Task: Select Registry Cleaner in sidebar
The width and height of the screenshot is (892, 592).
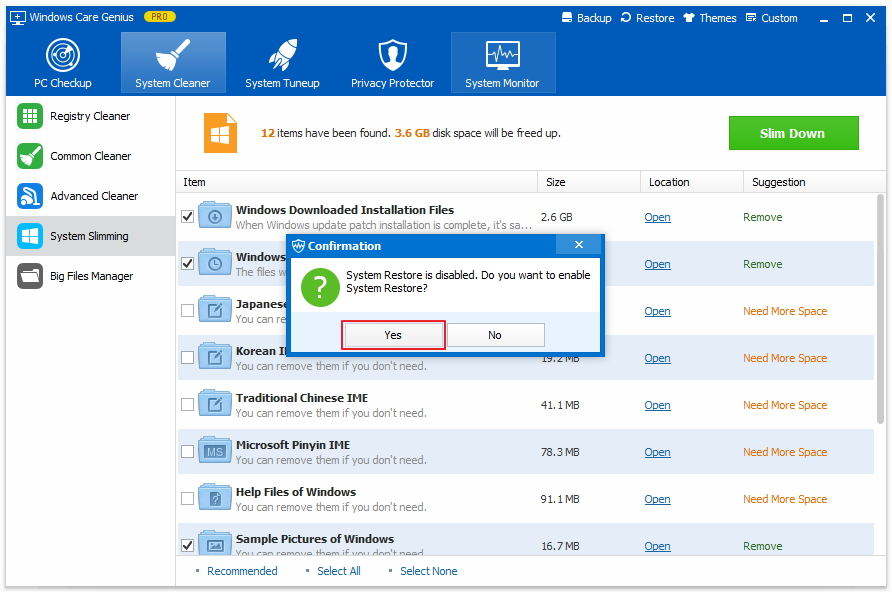Action: point(90,116)
